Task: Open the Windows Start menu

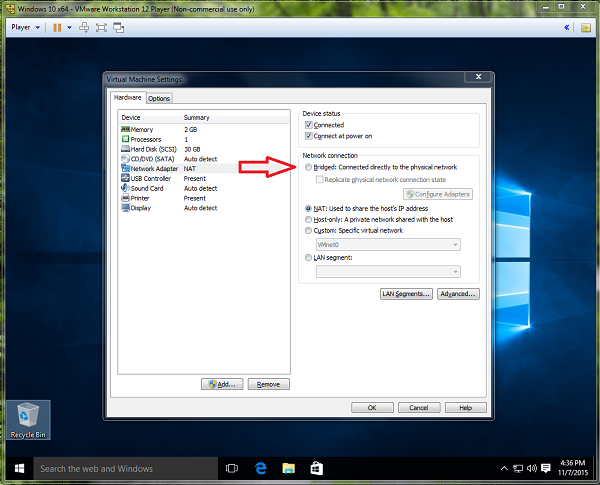Action: point(19,469)
